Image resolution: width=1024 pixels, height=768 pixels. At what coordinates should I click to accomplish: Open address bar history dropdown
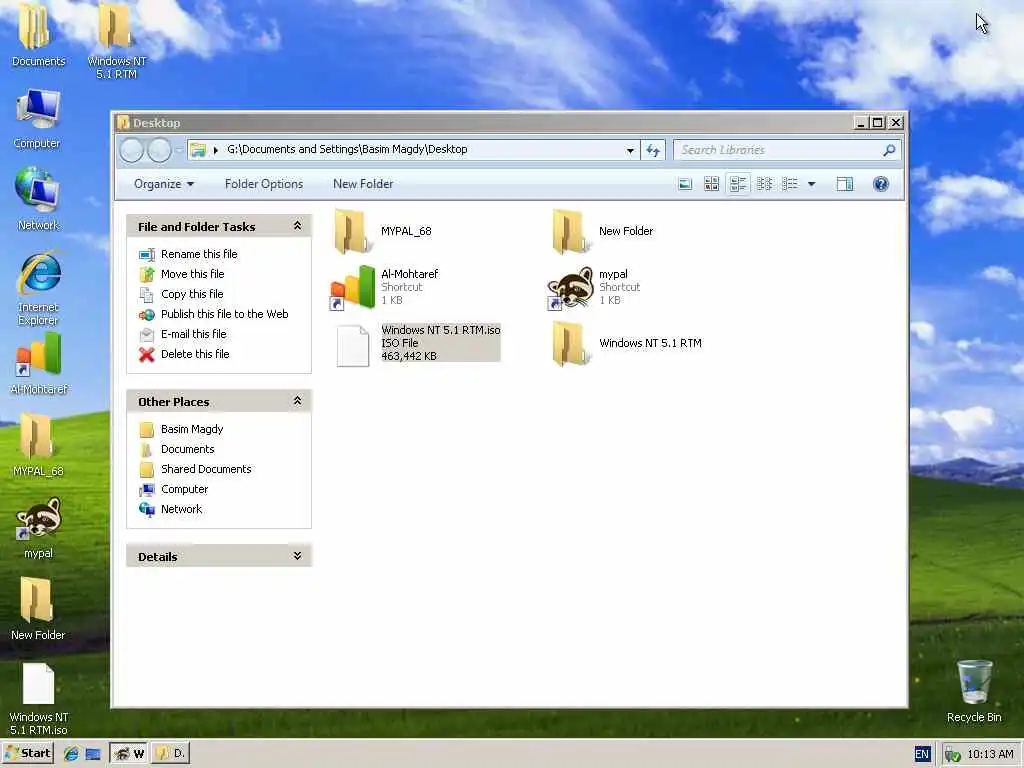(630, 150)
